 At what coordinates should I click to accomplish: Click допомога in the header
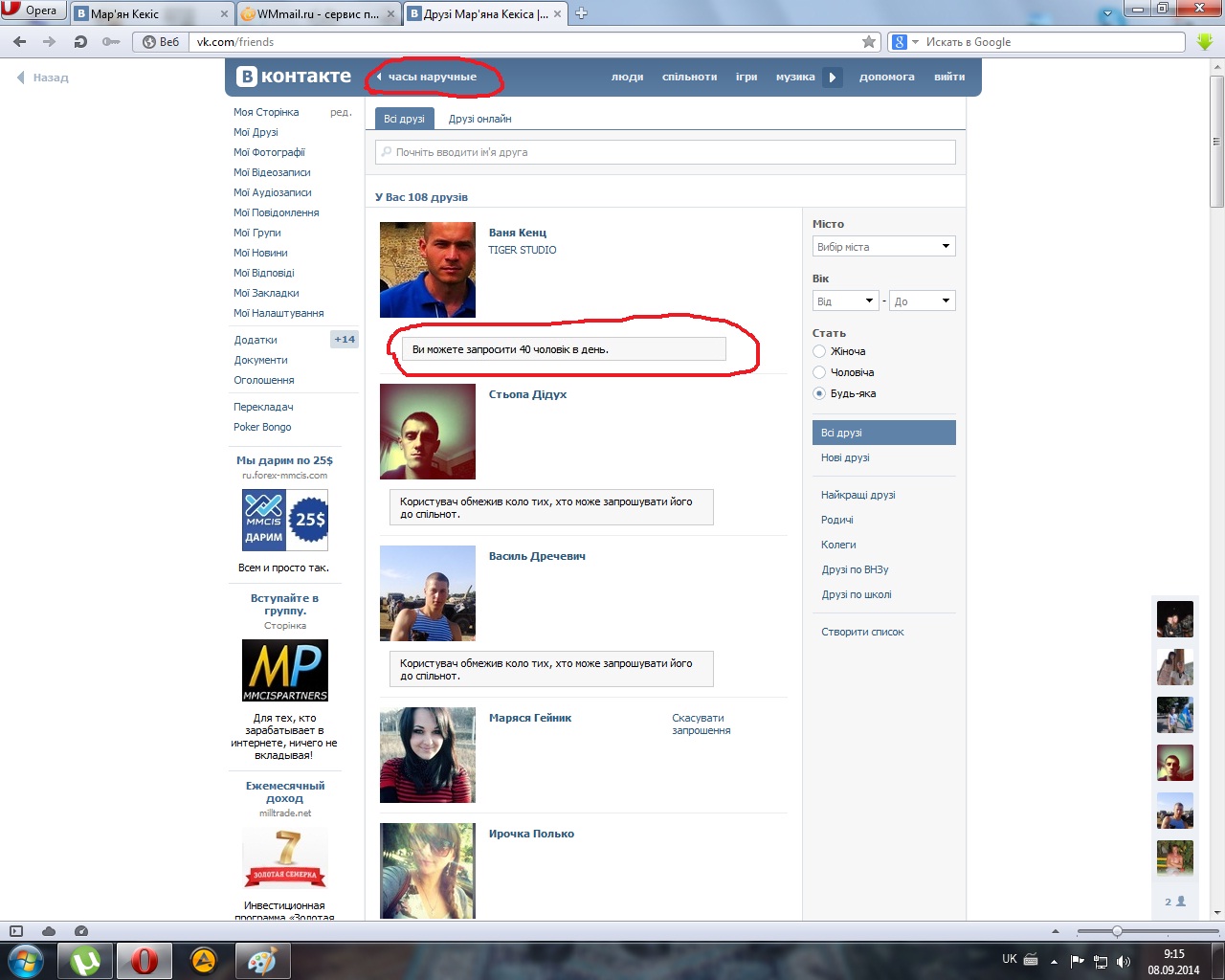point(886,77)
